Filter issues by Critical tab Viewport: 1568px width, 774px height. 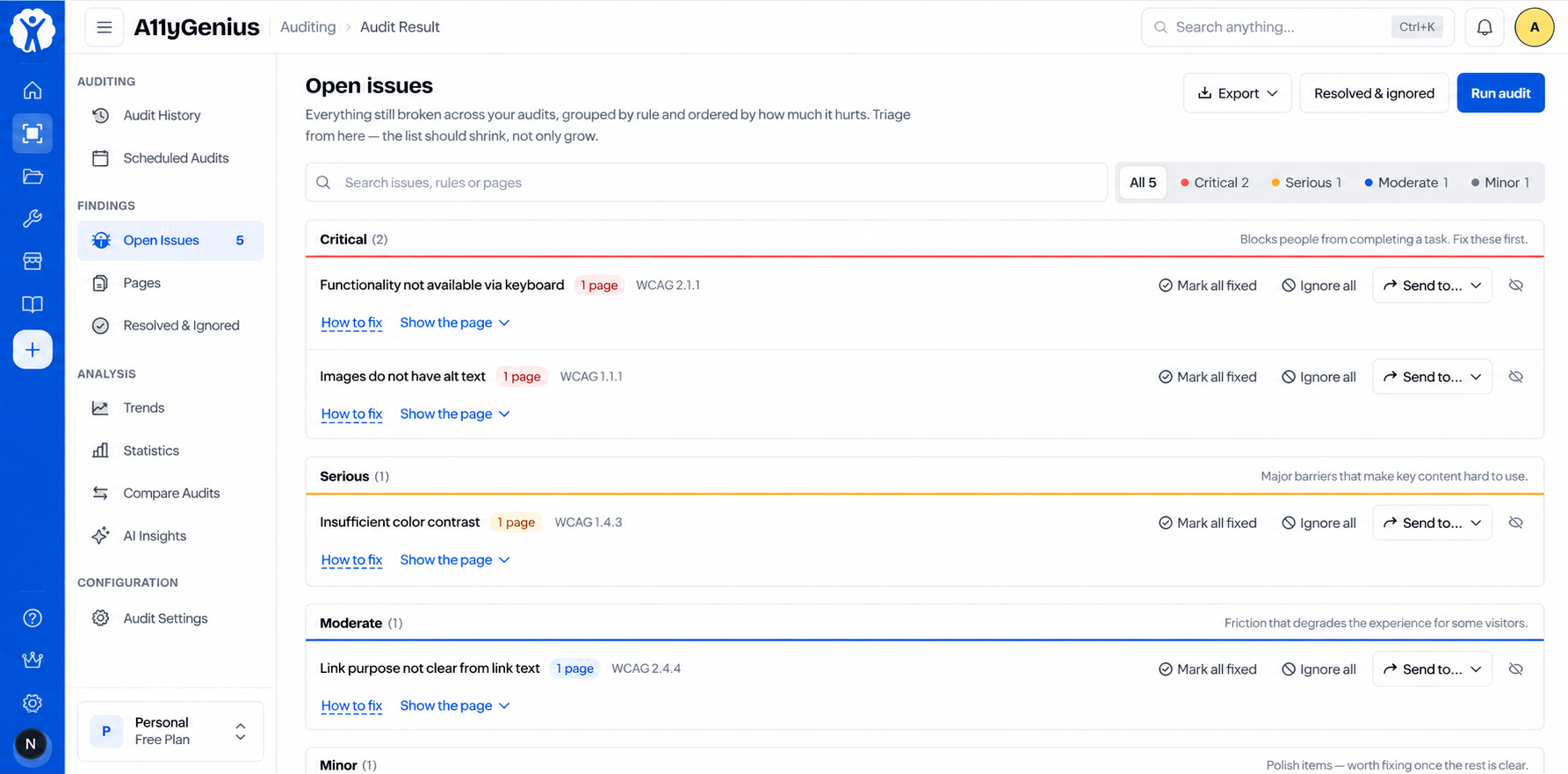[1215, 183]
